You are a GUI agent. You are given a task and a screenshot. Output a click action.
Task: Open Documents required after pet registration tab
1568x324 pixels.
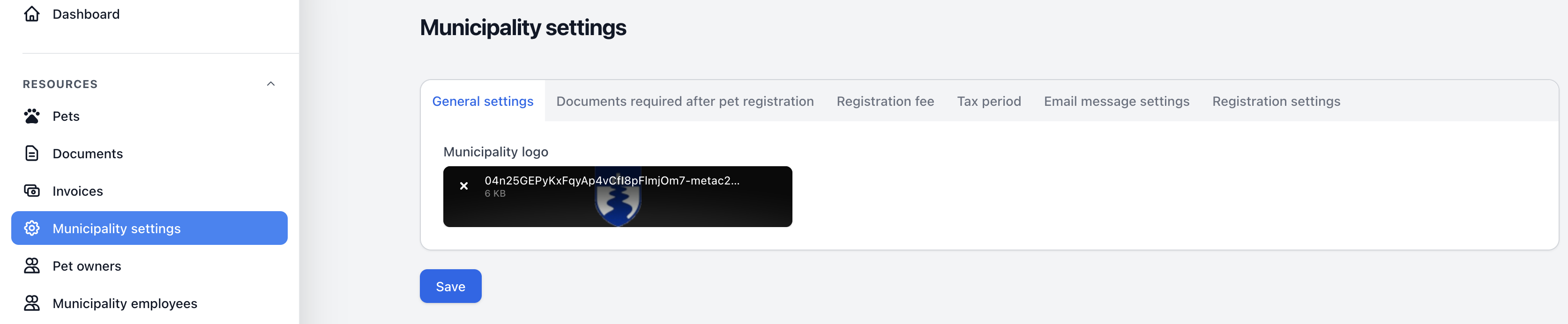click(685, 102)
